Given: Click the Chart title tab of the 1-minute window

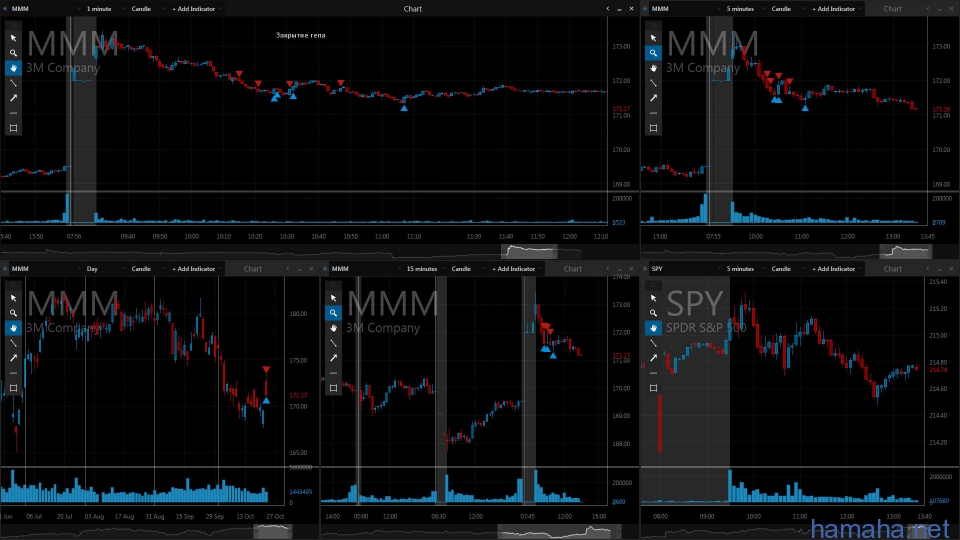Looking at the screenshot, I should tap(413, 8).
